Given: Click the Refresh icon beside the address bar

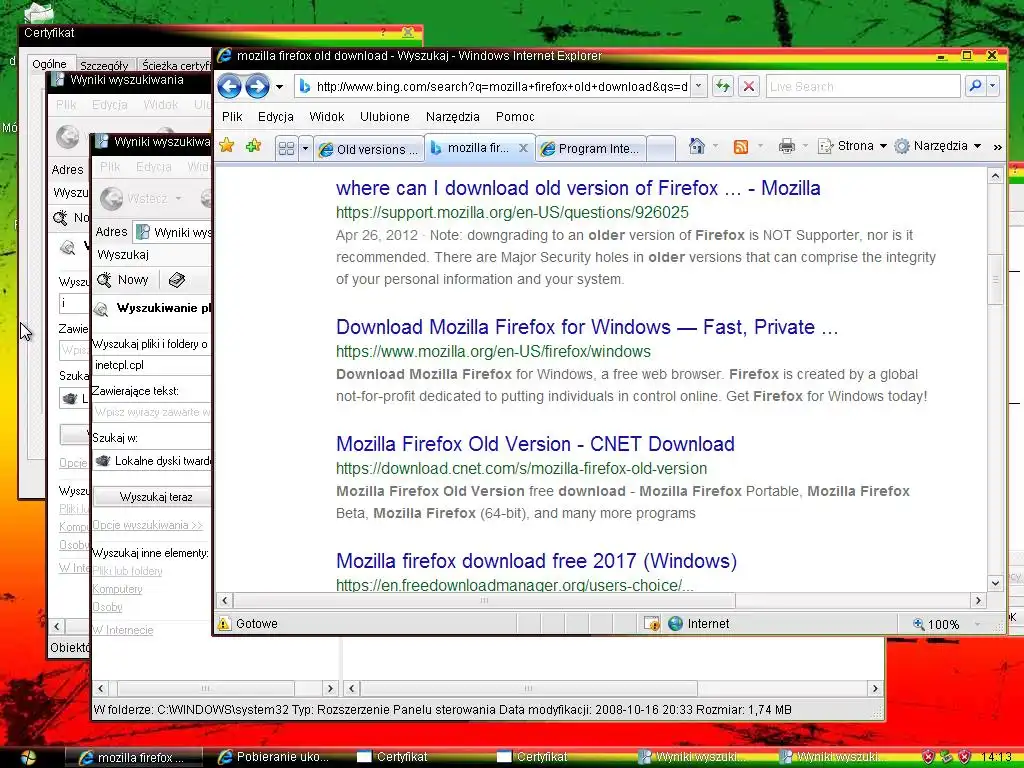Looking at the screenshot, I should pyautogui.click(x=722, y=86).
